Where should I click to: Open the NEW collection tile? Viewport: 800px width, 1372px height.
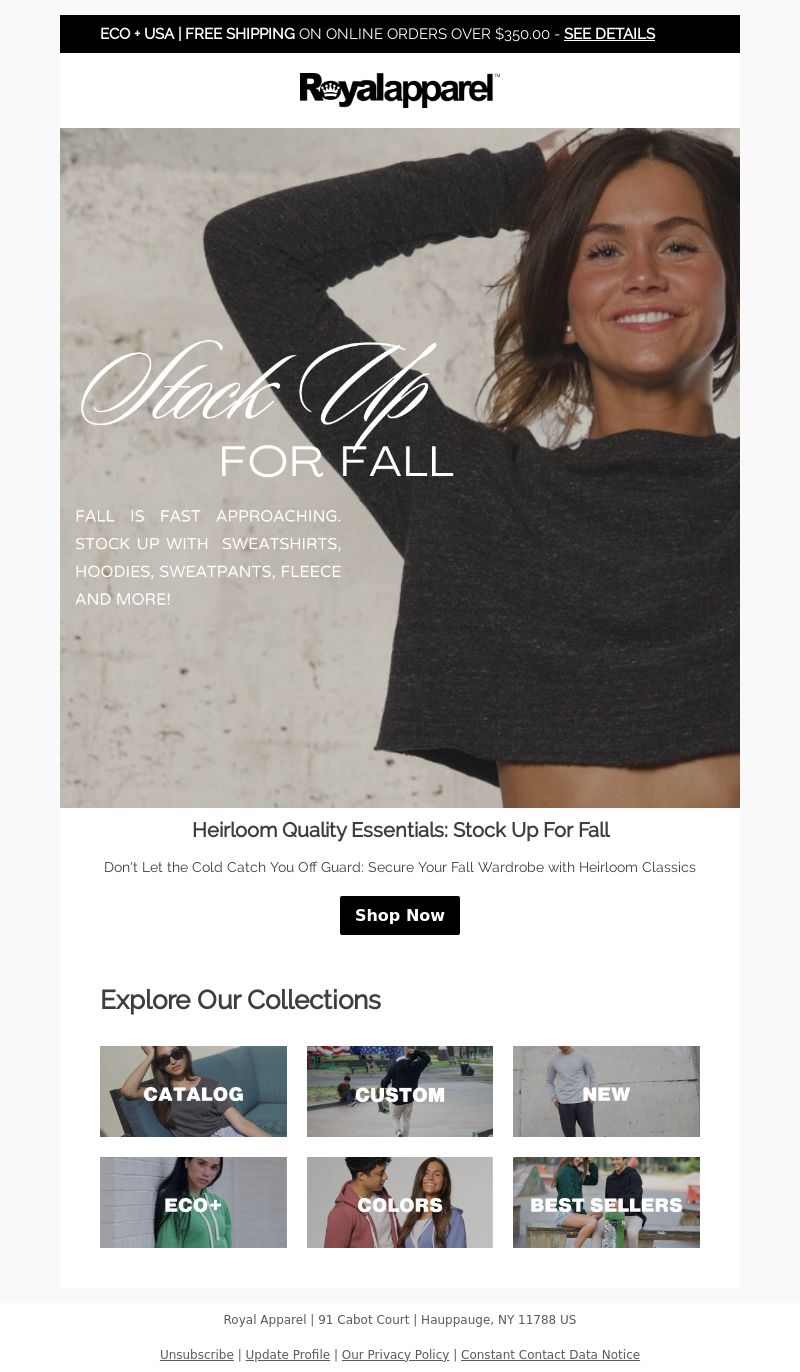click(x=606, y=1091)
